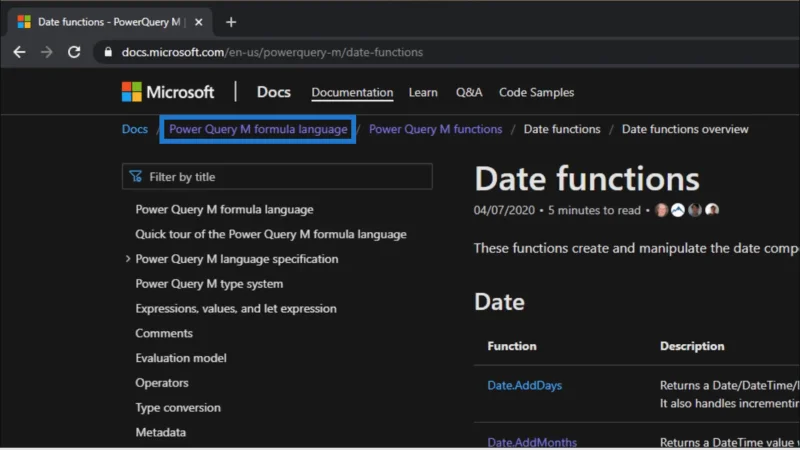The image size is (800, 450).
Task: Expand Power Query M language specification chevron
Action: coord(128,259)
